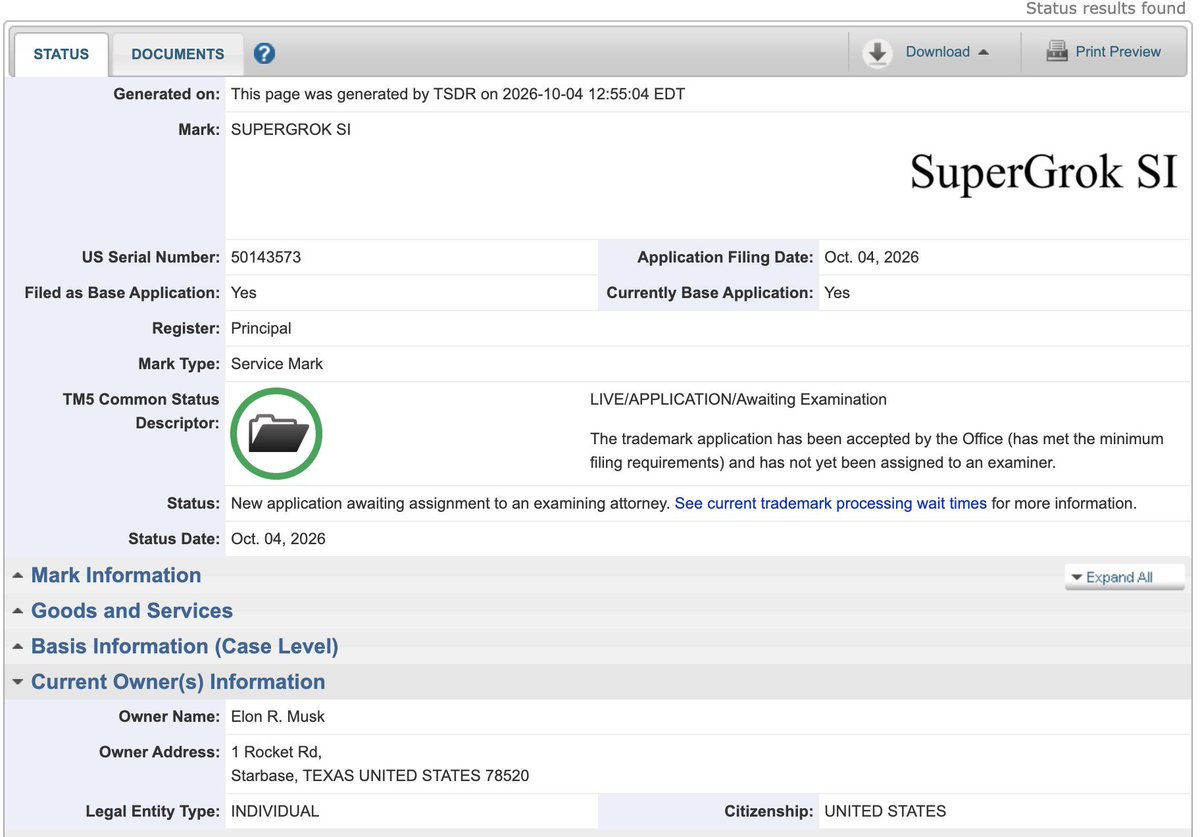Click the Currently Base Application value Yes

point(837,292)
